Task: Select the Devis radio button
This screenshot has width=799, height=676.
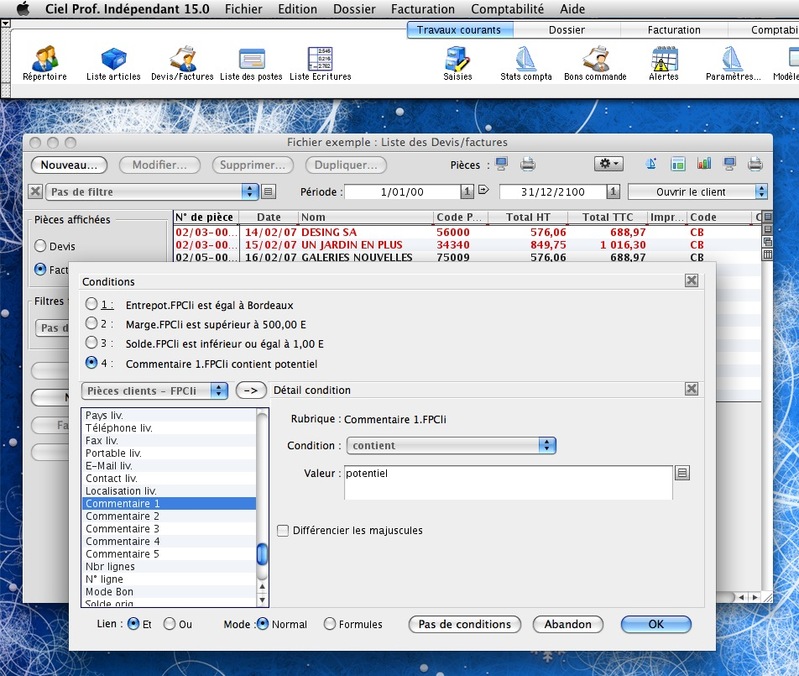Action: coord(40,246)
